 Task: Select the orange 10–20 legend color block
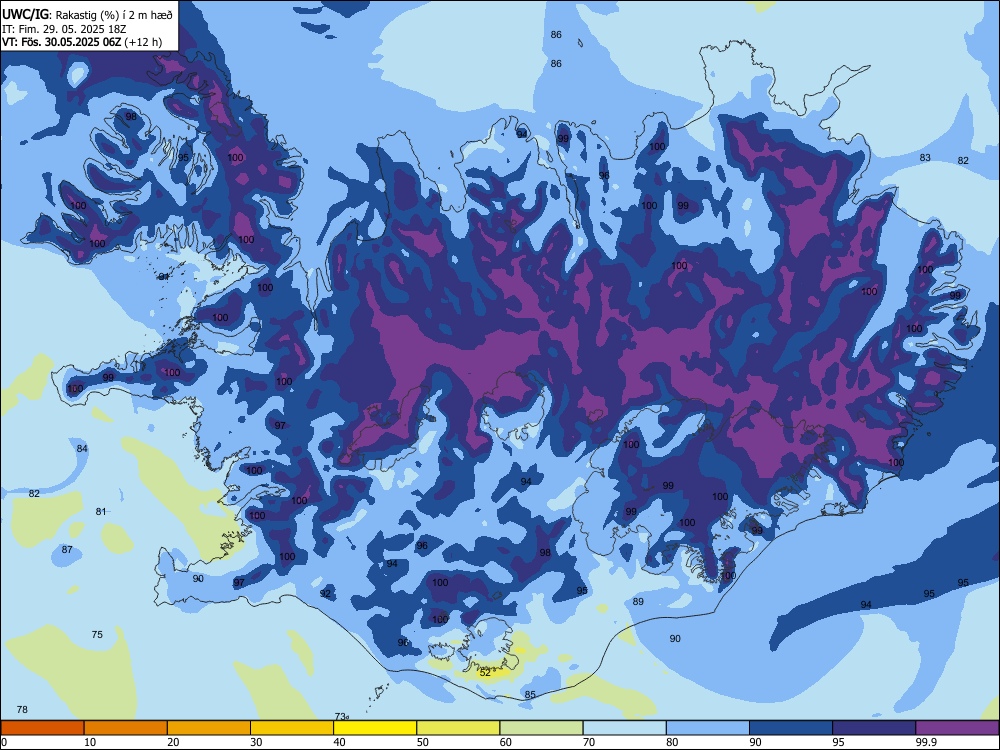[x=126, y=728]
